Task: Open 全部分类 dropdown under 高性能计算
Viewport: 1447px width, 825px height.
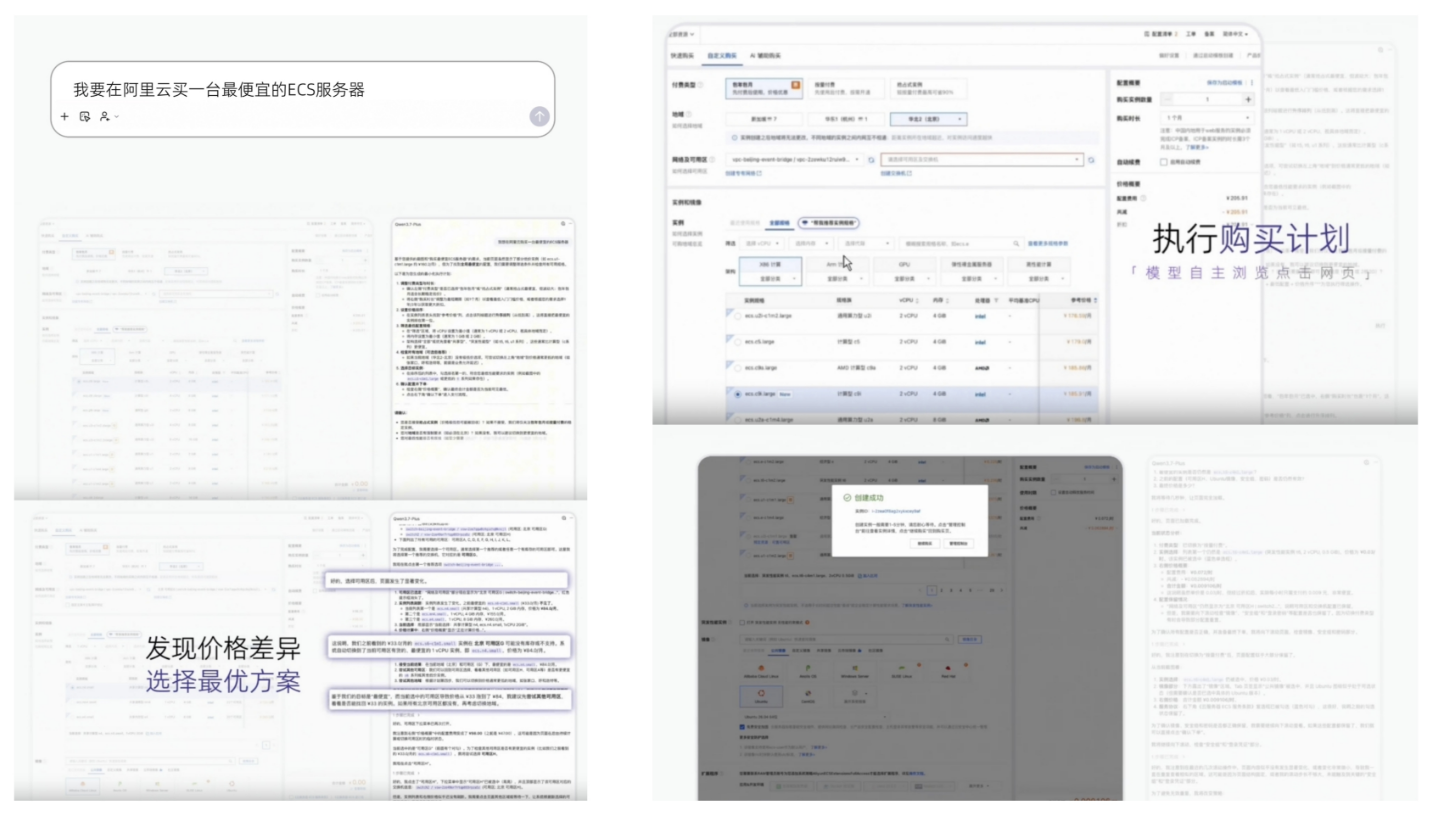Action: [x=1041, y=279]
